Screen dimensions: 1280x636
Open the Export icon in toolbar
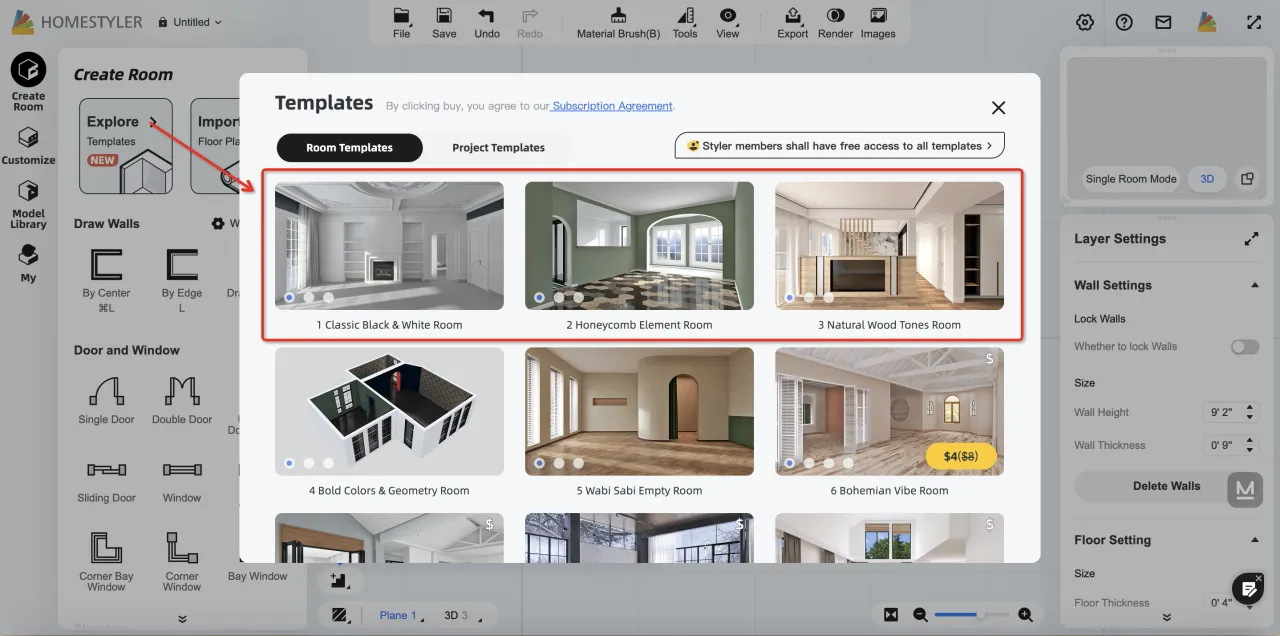coord(792,16)
